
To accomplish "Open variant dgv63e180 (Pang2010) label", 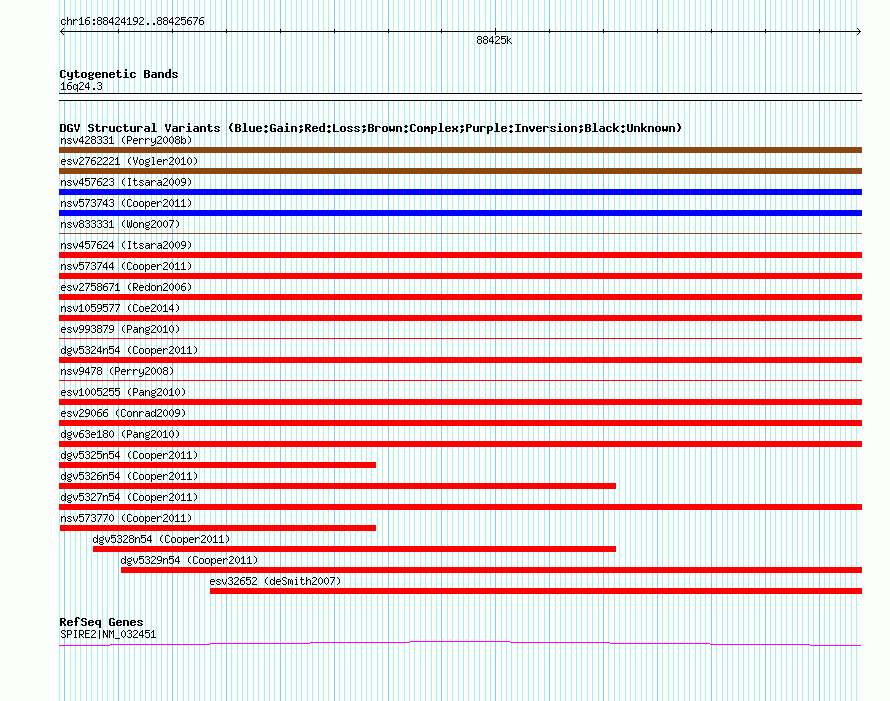I will pyautogui.click(x=120, y=434).
